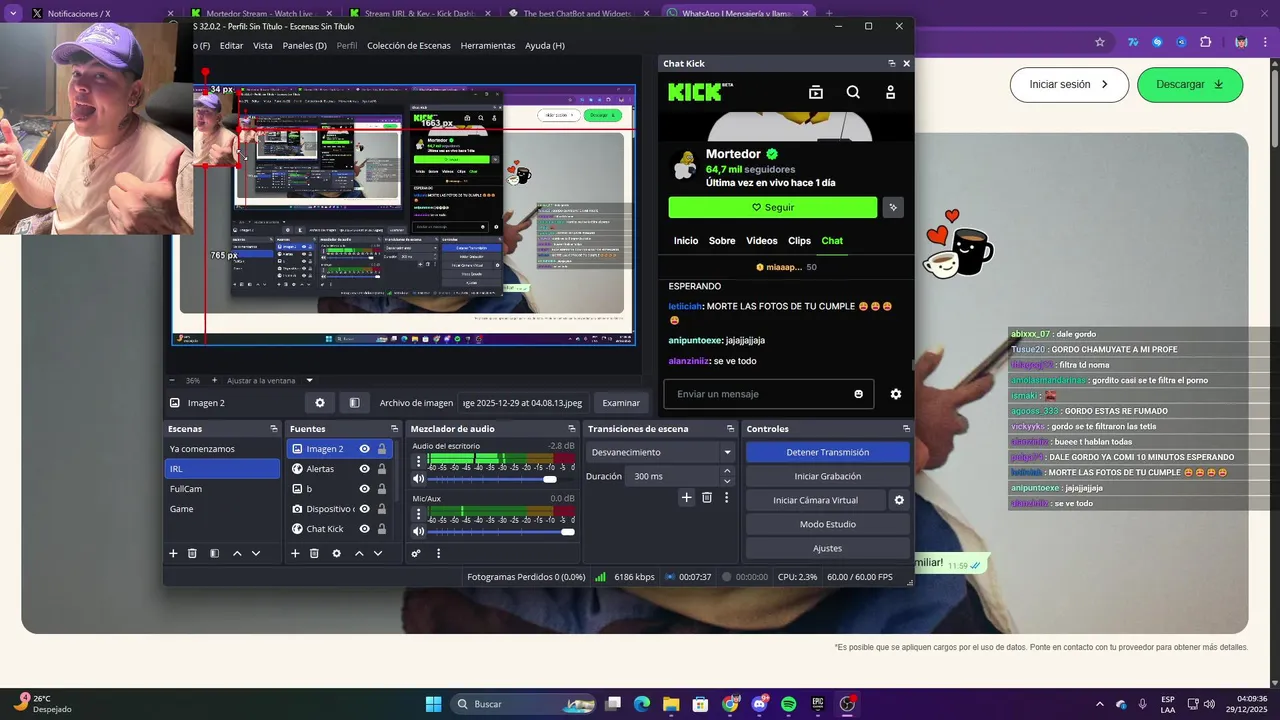Open emoji picker in Kick message box
This screenshot has height=720, width=1280.
click(x=858, y=394)
